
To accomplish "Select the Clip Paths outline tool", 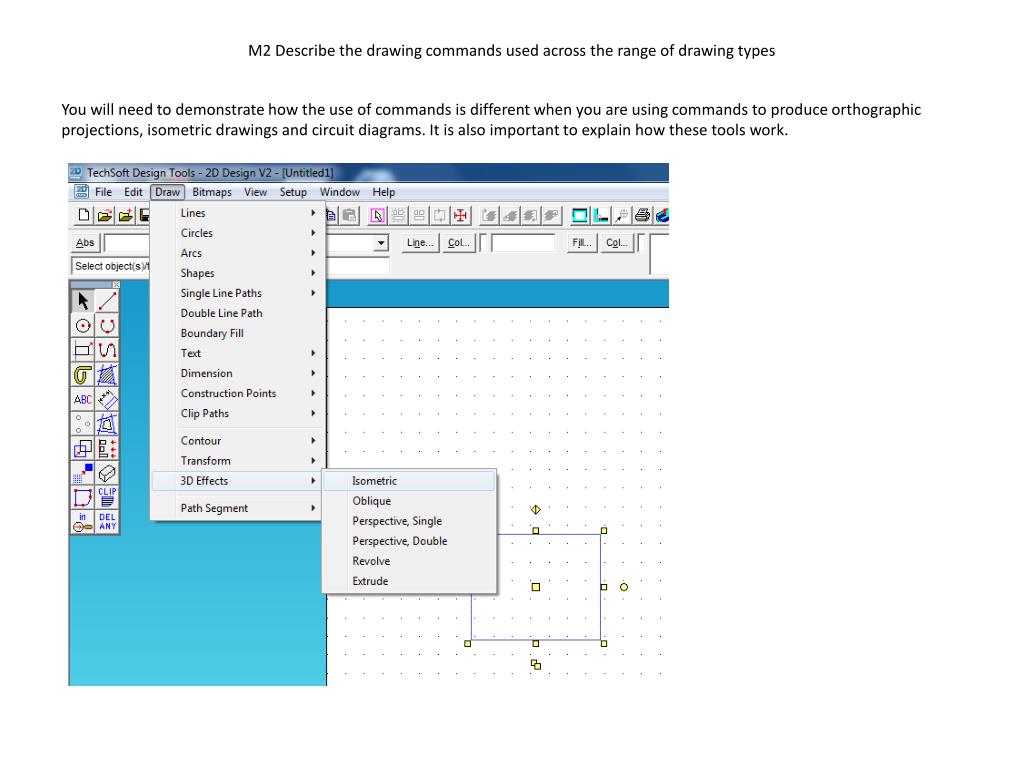I will pos(107,424).
